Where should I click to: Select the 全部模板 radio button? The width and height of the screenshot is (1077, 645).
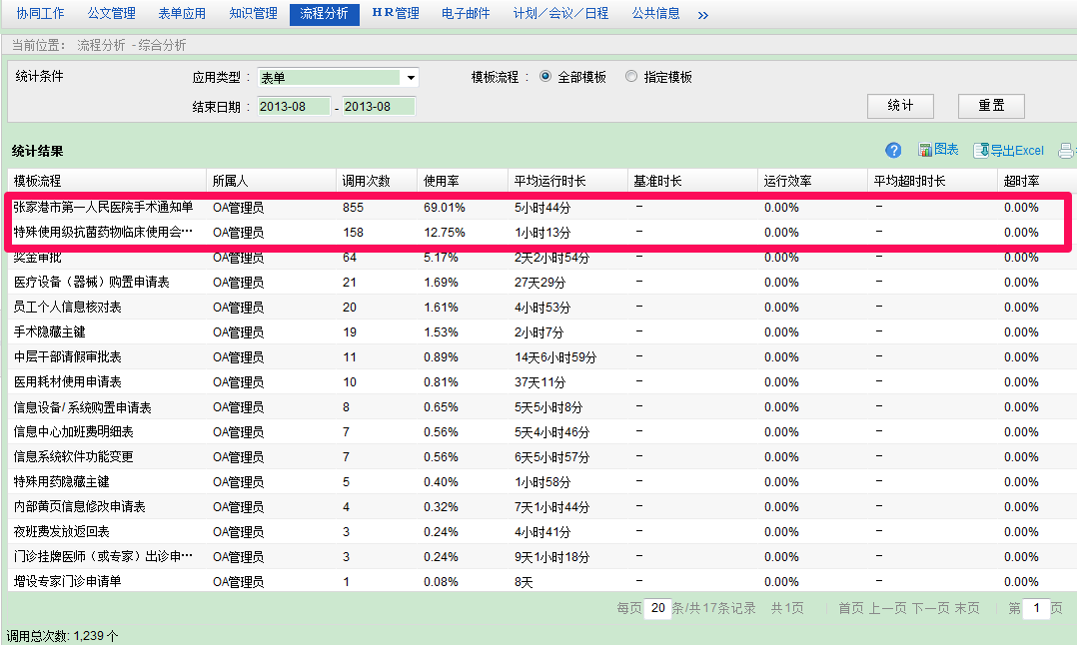point(546,77)
